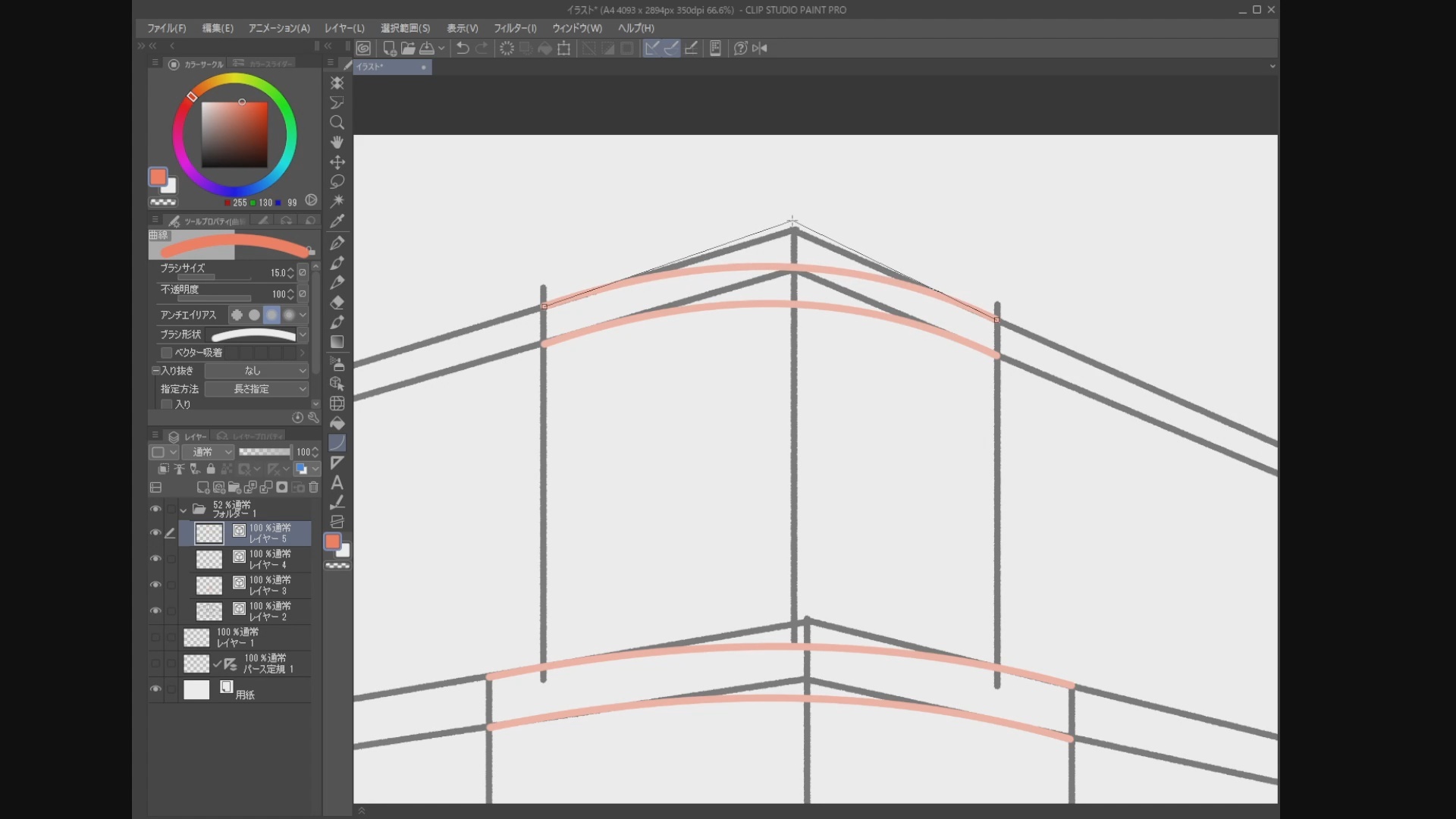Tick the 入り checkbox
This screenshot has height=819, width=1456.
click(x=166, y=405)
